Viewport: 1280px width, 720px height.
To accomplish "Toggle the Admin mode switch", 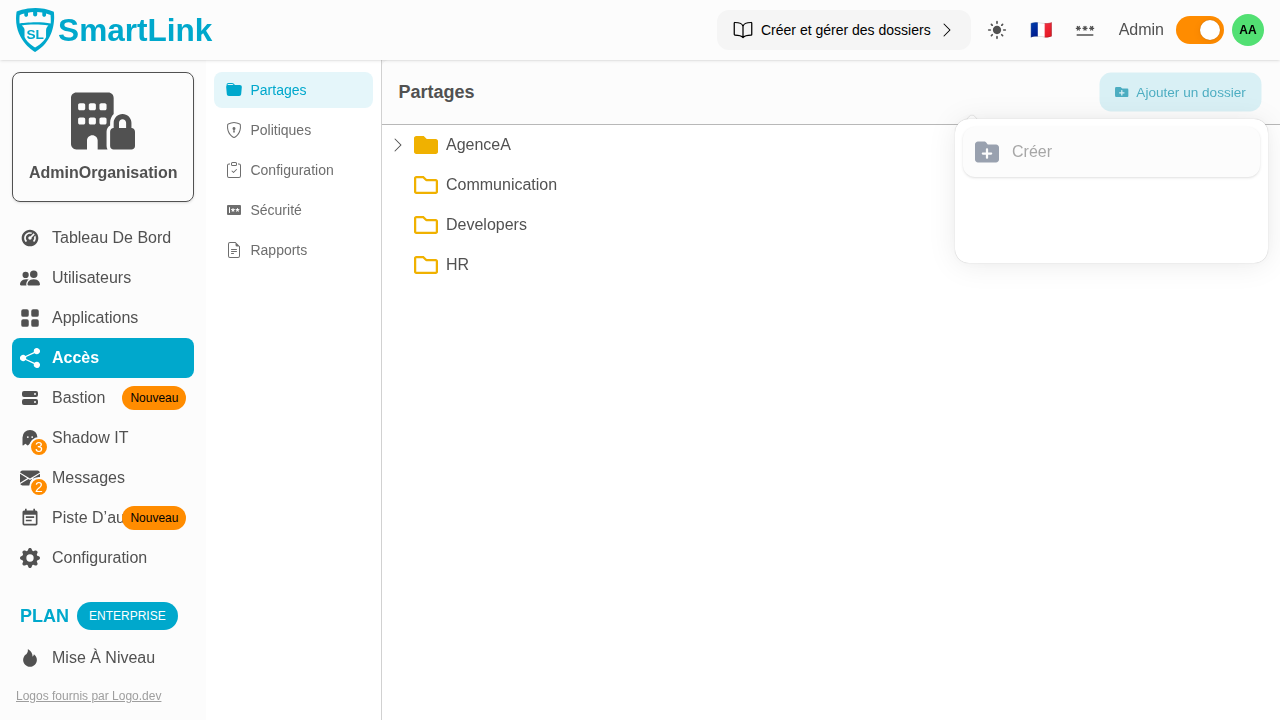I will tap(1199, 30).
